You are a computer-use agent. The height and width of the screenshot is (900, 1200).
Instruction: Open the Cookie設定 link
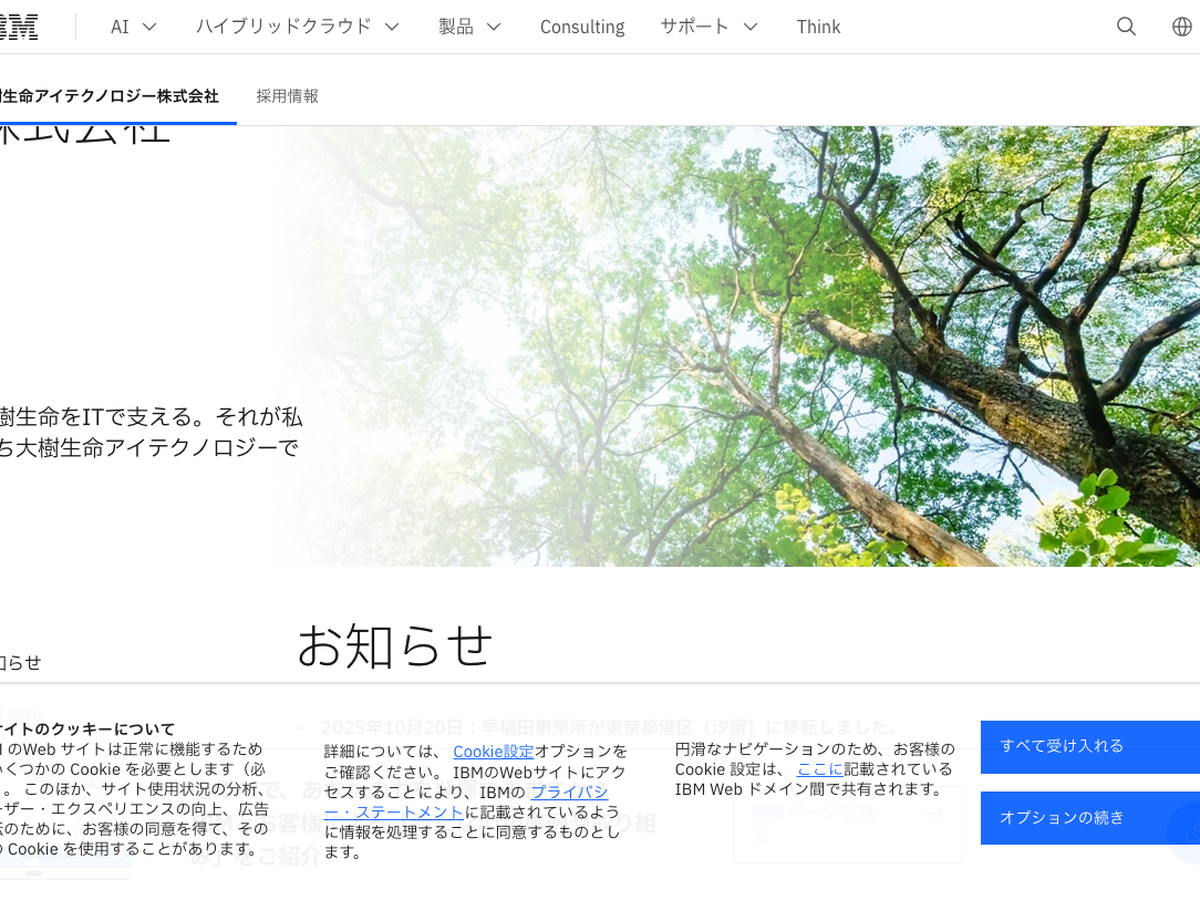click(x=493, y=751)
